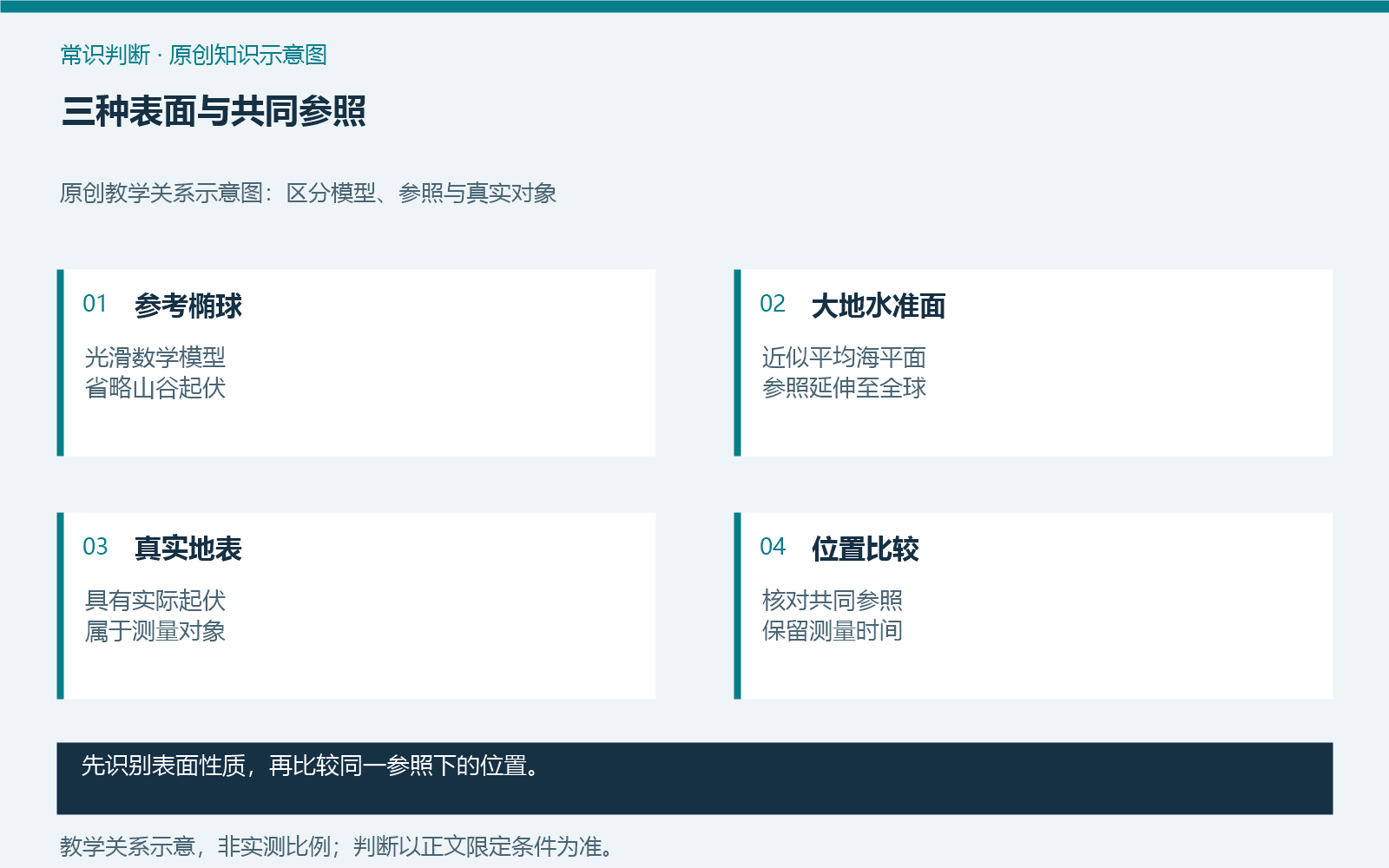Screen dimensions: 1389x868
Task: Click the dark banner text 先识别表面性质，再比较同一参照下的位置。
Action: tap(312, 766)
